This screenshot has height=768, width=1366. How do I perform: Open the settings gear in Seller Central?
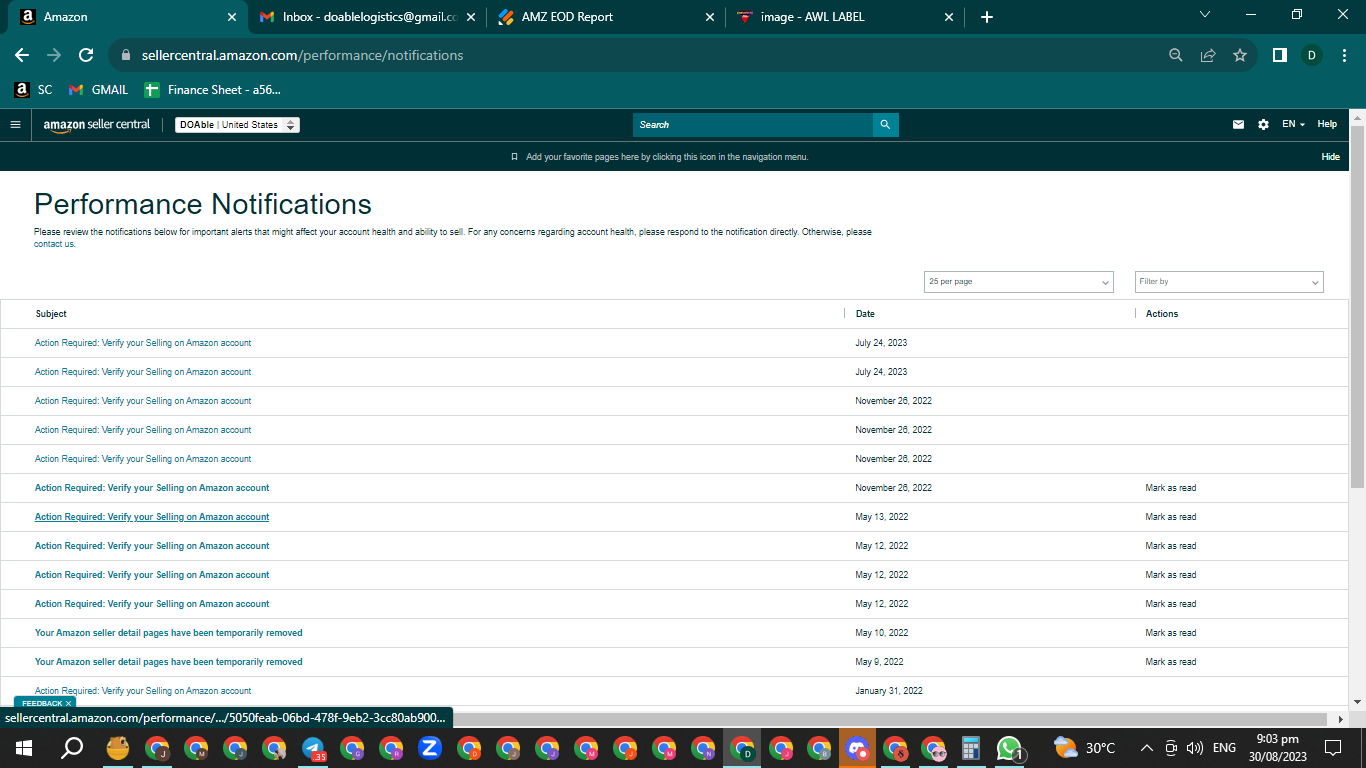click(x=1263, y=125)
